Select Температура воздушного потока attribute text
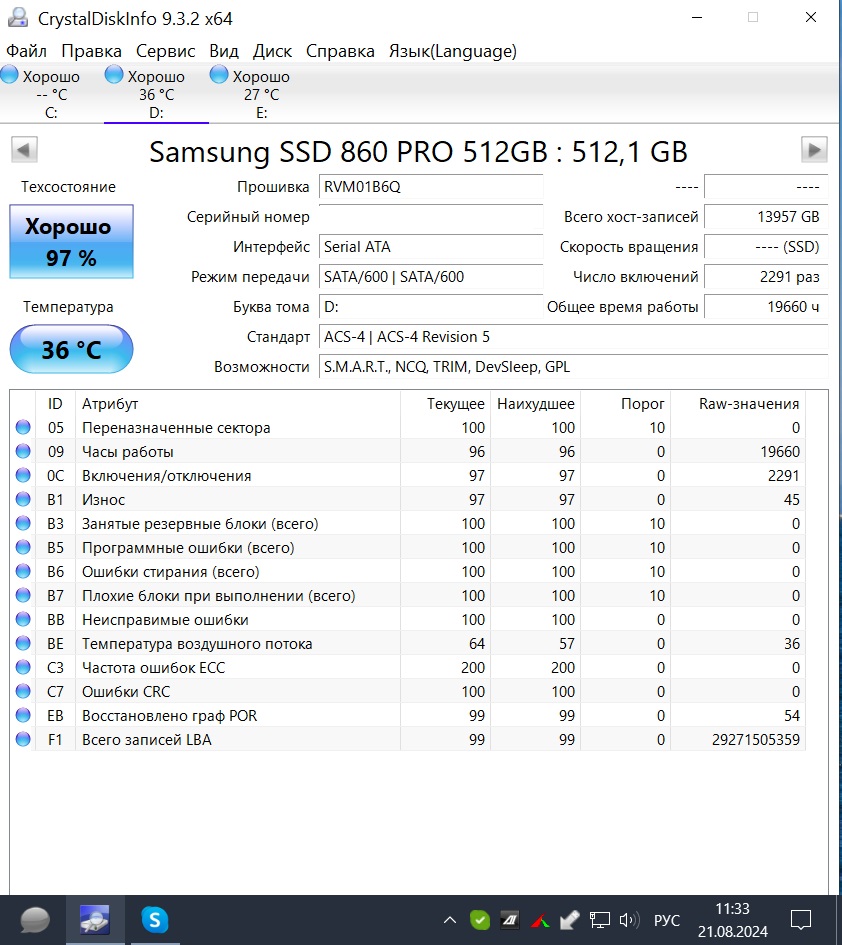 [197, 644]
